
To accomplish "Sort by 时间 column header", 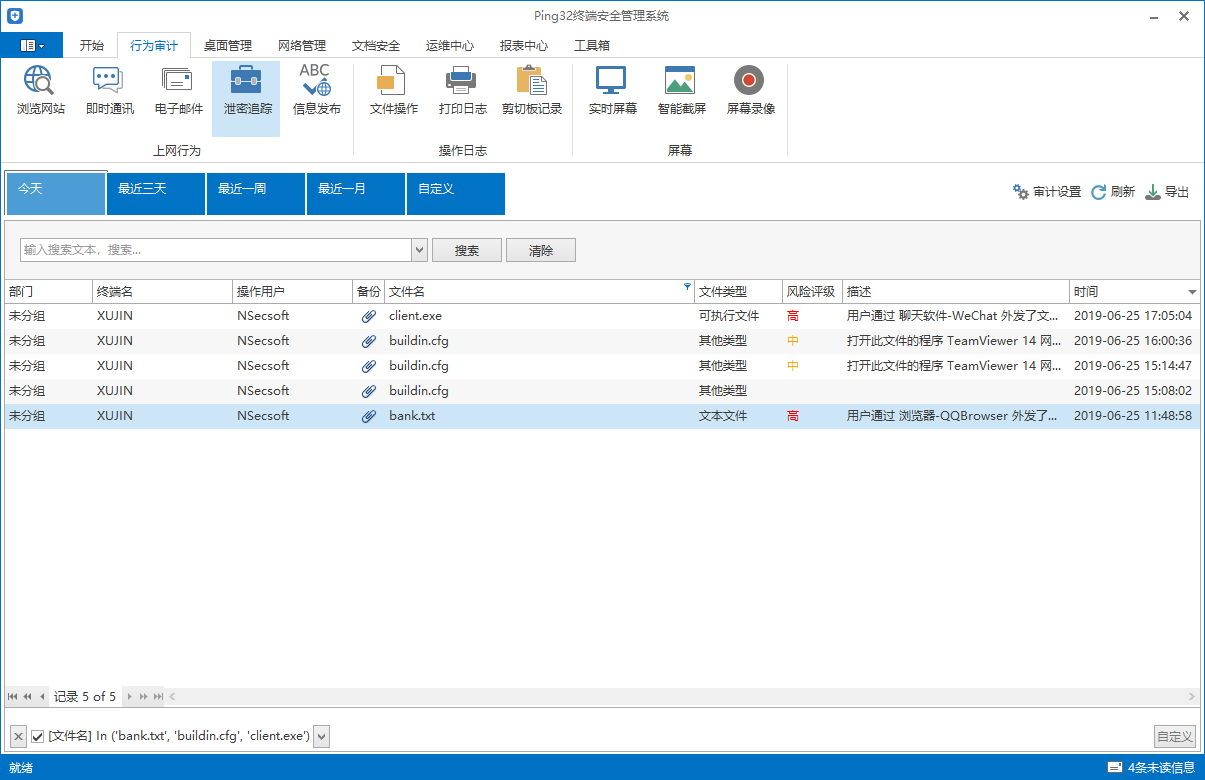I will [1135, 292].
